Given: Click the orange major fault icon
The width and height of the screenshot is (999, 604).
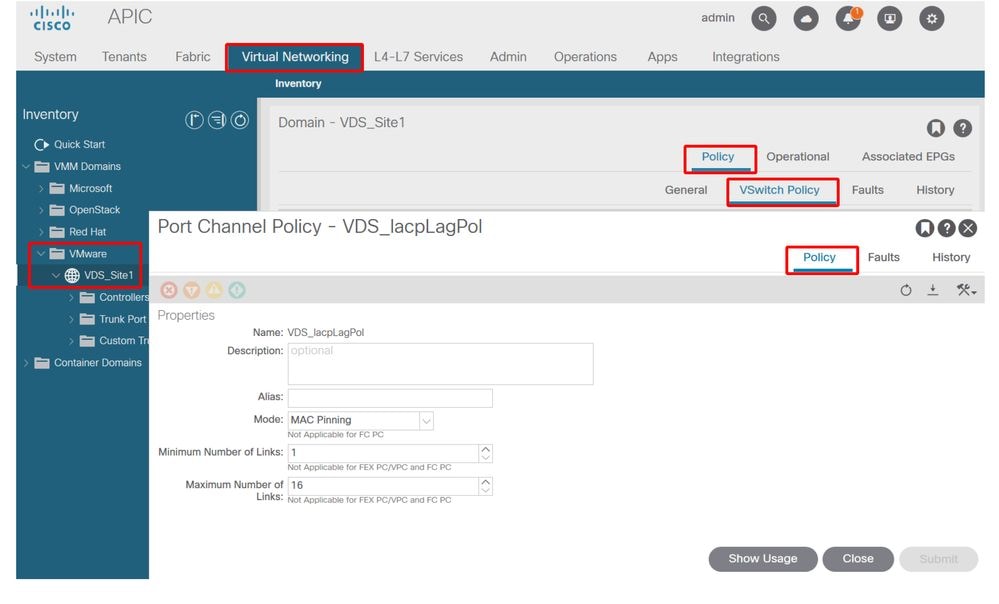Looking at the screenshot, I should click(x=191, y=290).
